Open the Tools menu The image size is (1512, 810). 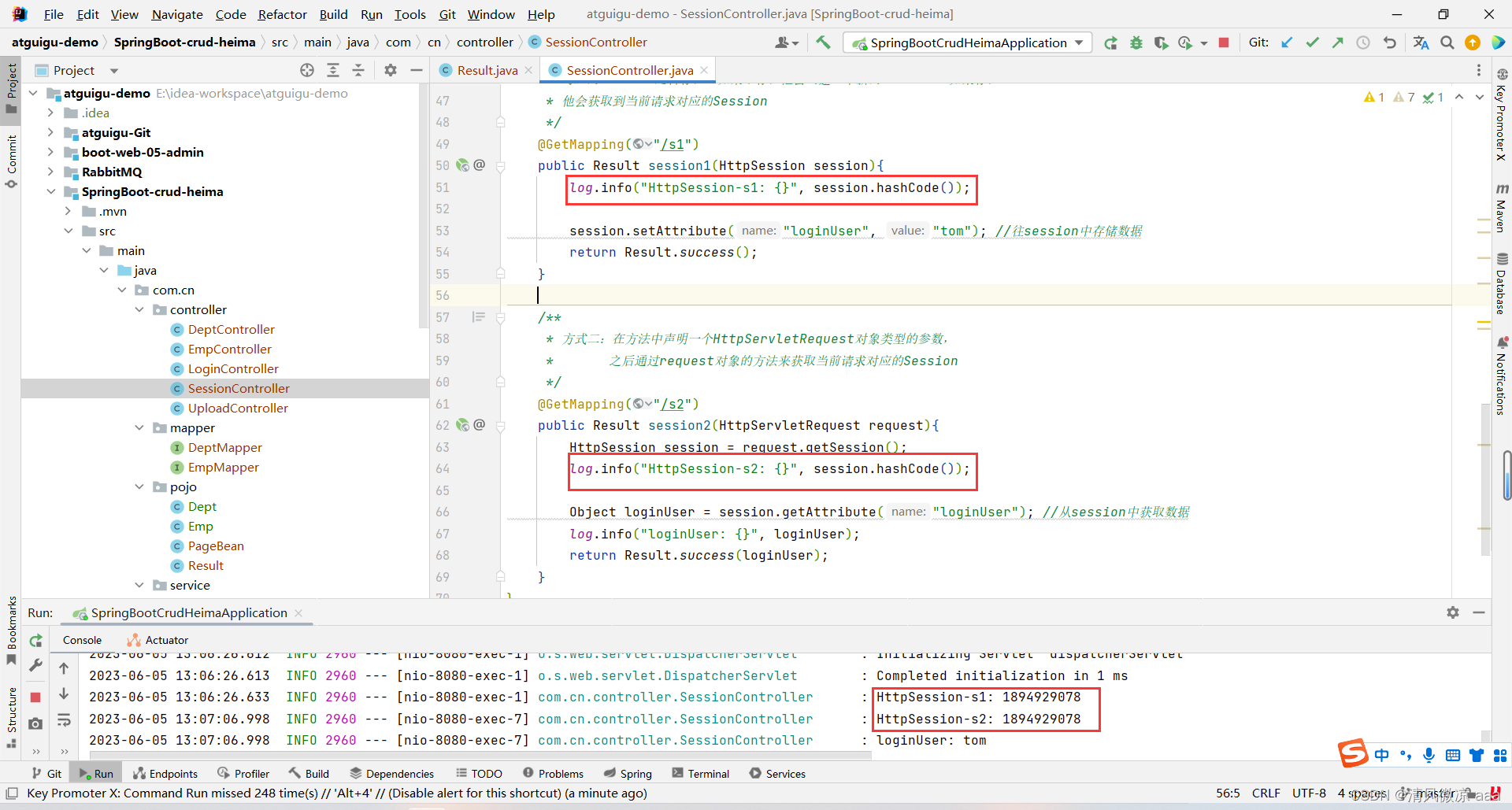click(x=409, y=14)
